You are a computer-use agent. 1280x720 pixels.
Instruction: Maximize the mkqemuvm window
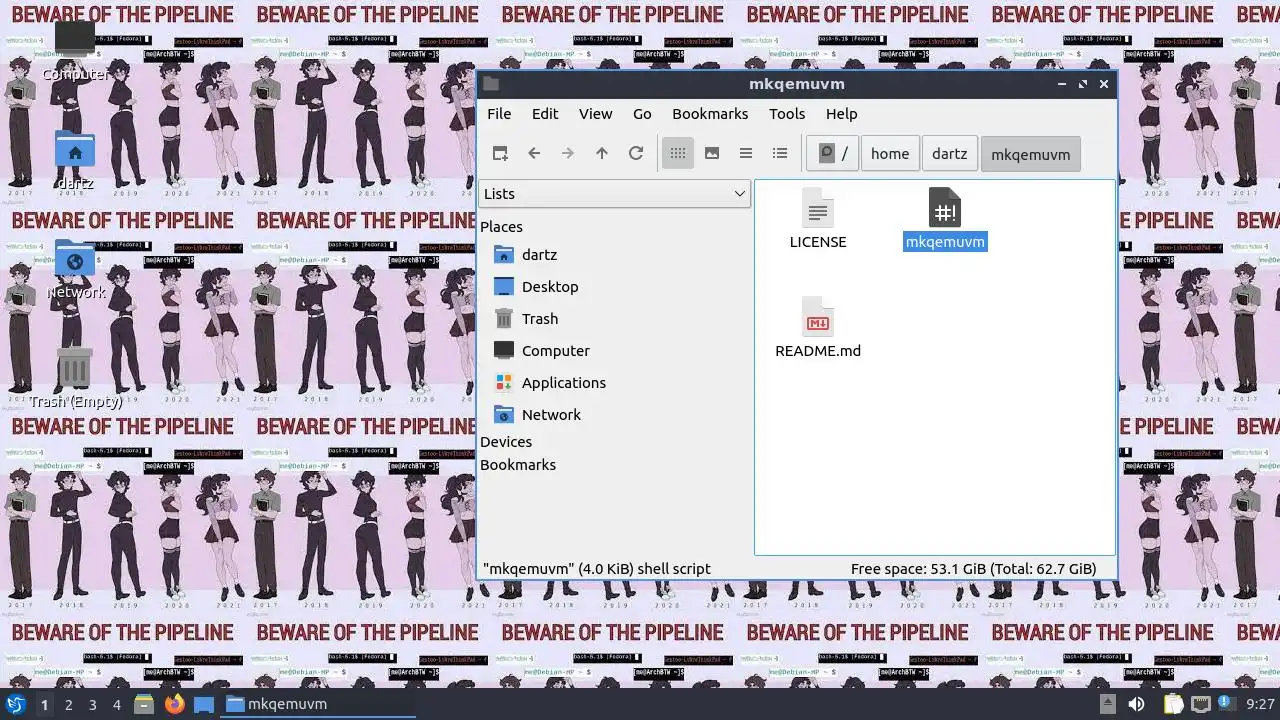tap(1083, 84)
